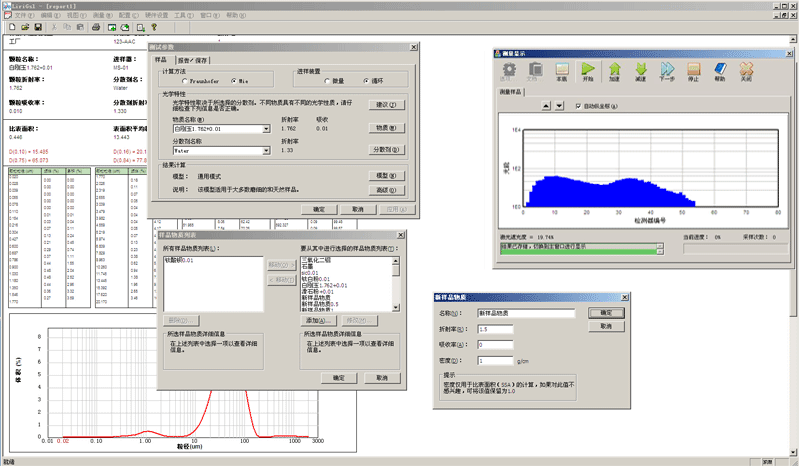Click the 高级 (Advanced) button
The height and width of the screenshot is (466, 800).
click(386, 188)
